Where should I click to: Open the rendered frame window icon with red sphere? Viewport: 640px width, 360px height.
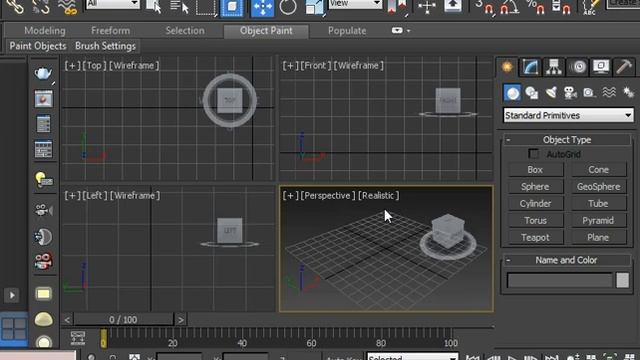43,99
